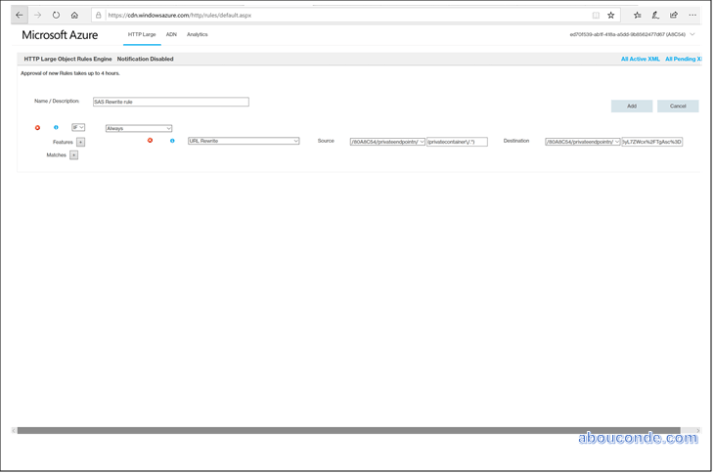Open the All Active XML link
The width and height of the screenshot is (714, 473).
tap(640, 59)
